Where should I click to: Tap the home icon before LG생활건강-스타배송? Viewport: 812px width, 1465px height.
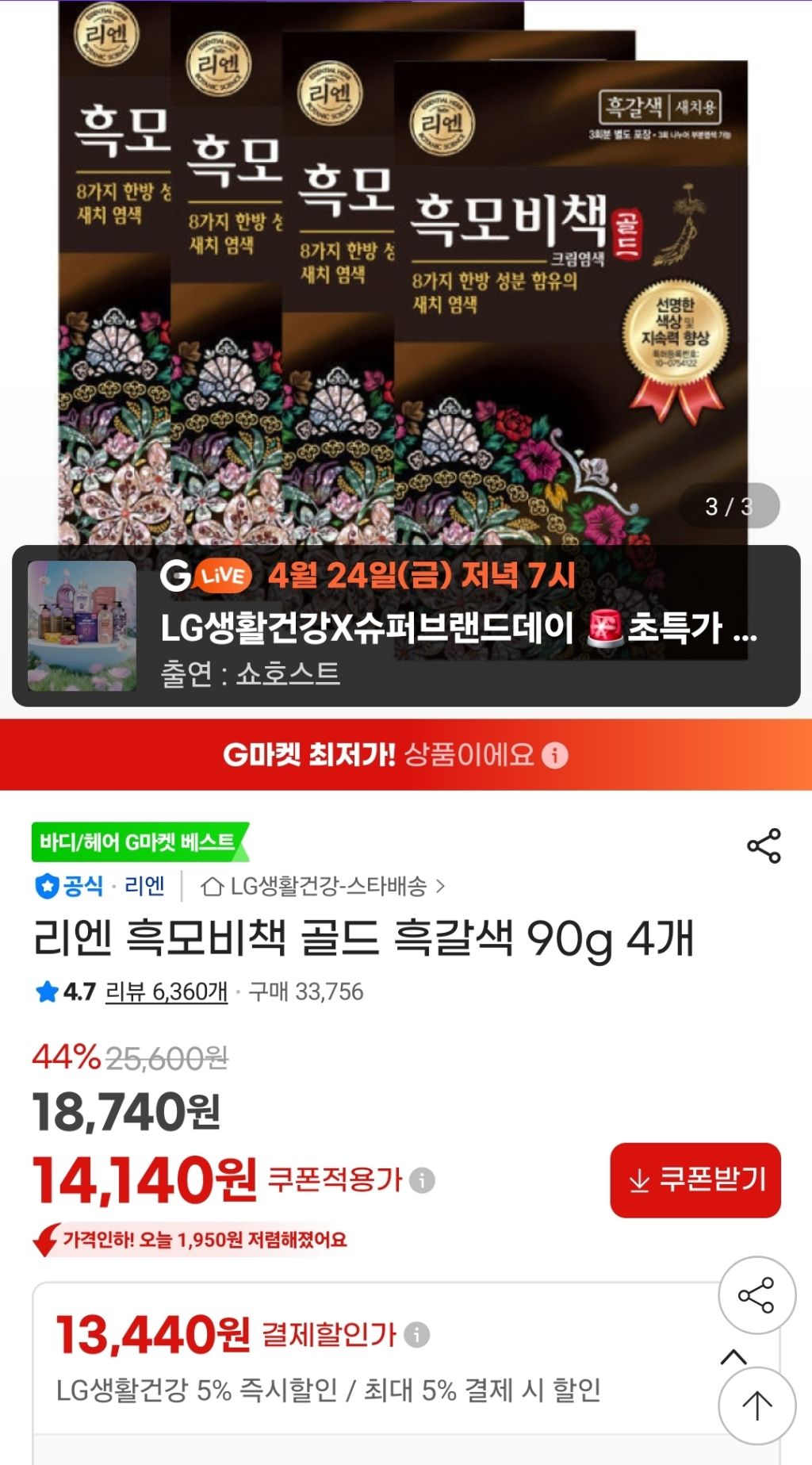click(x=212, y=886)
